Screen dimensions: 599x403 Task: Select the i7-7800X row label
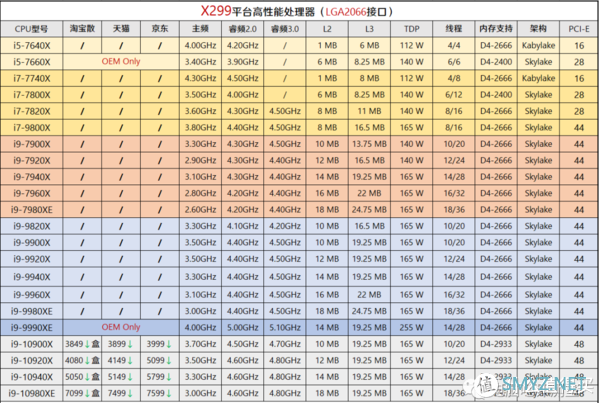coord(32,95)
